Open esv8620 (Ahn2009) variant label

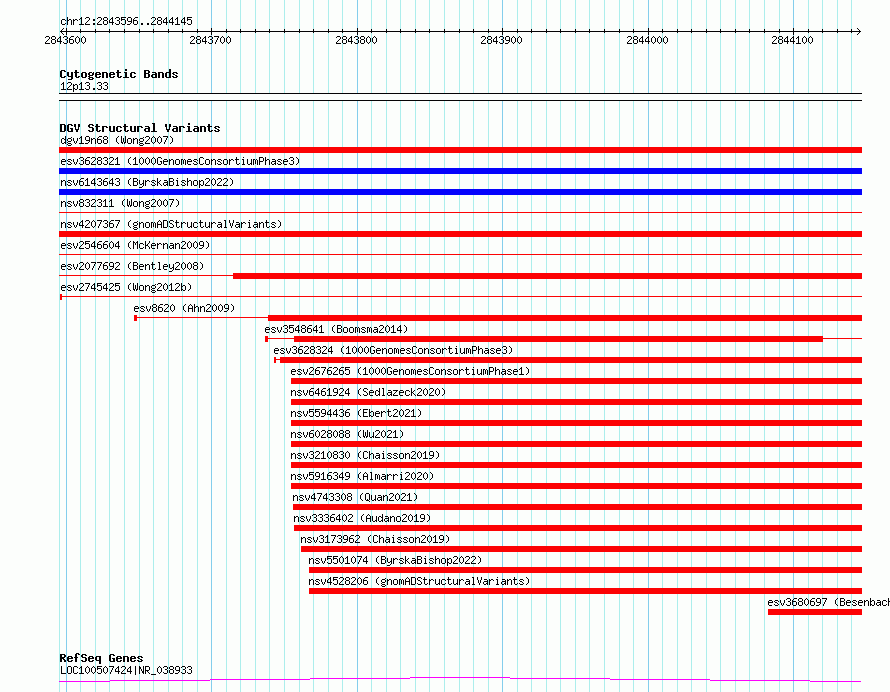[x=184, y=308]
